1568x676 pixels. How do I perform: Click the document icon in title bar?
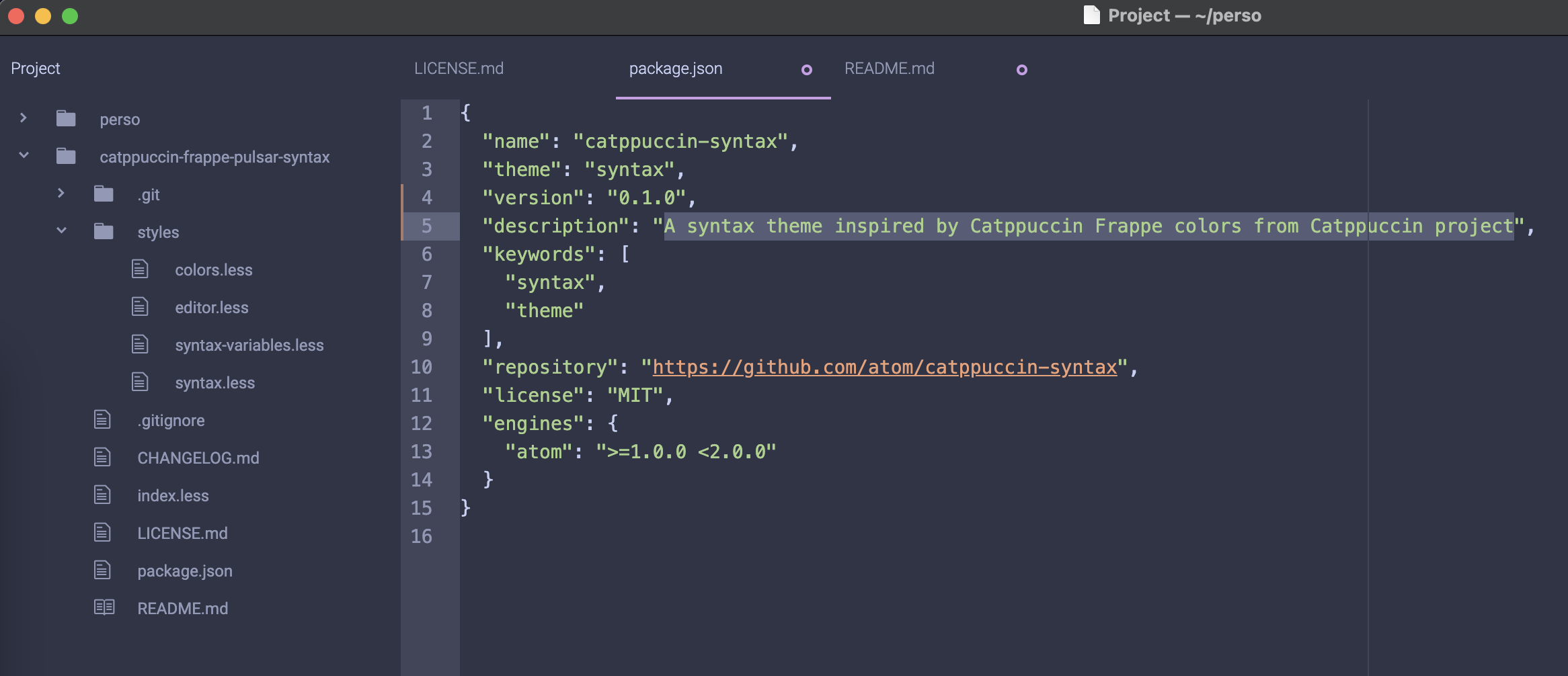coord(1092,15)
